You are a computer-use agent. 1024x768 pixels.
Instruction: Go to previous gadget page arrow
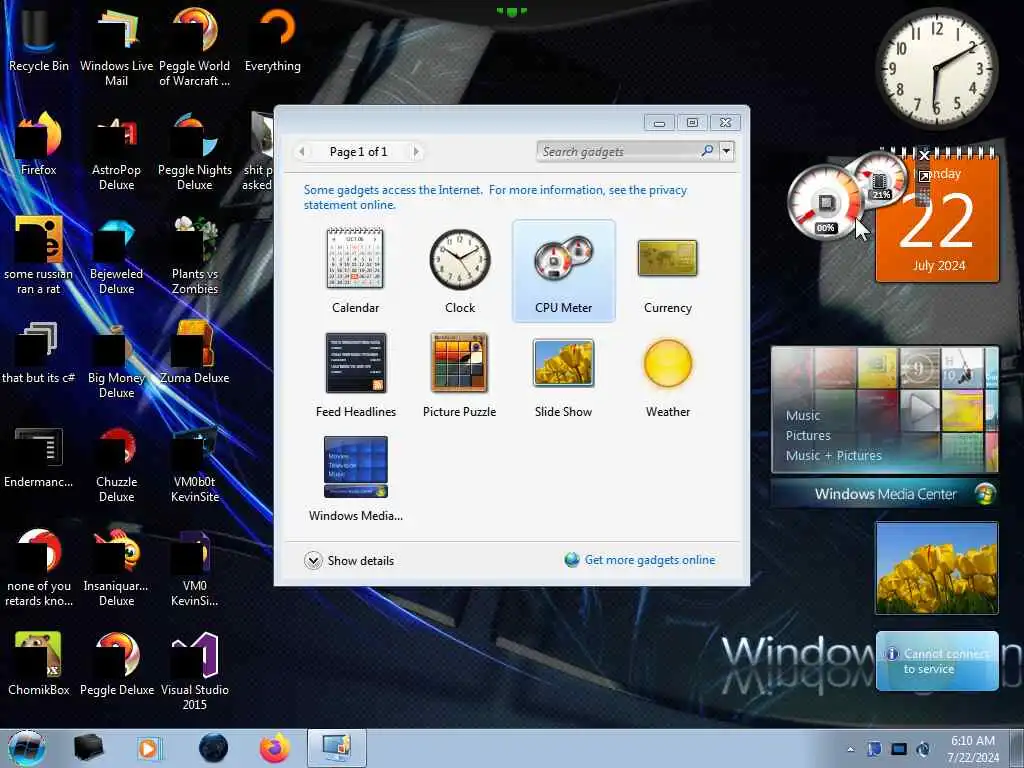click(302, 152)
